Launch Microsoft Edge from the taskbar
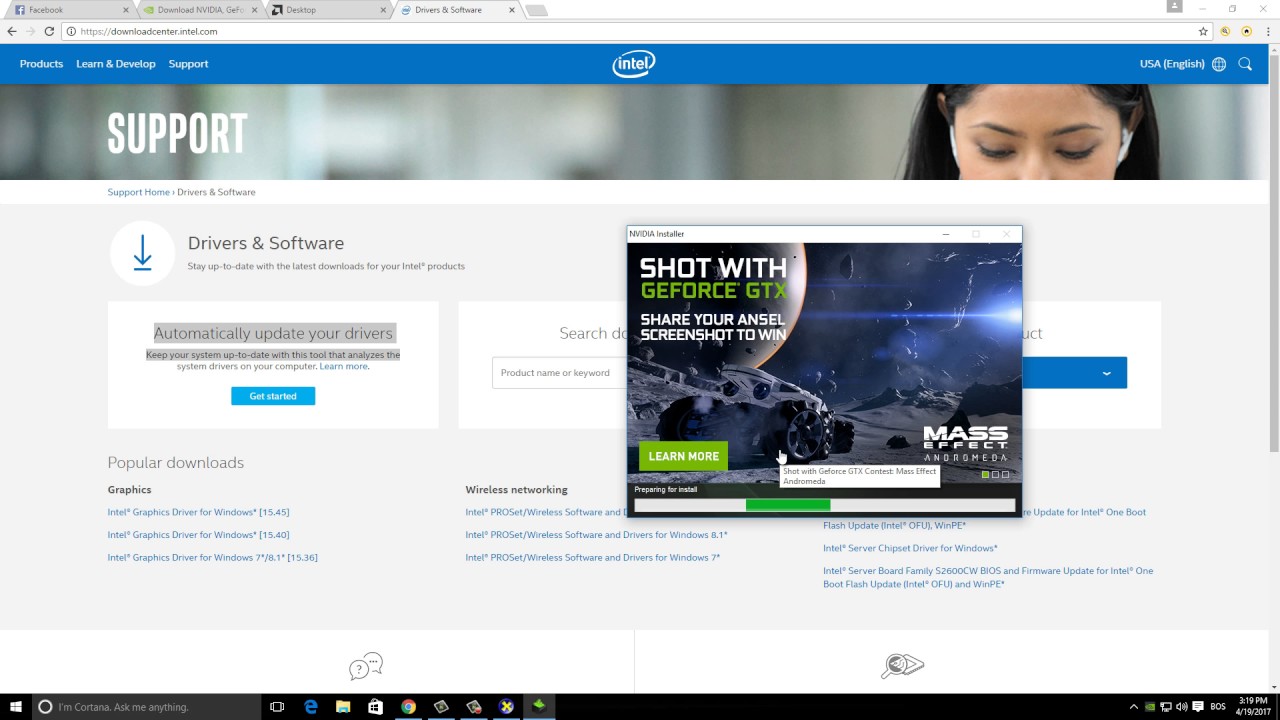Viewport: 1280px width, 720px height. (311, 706)
